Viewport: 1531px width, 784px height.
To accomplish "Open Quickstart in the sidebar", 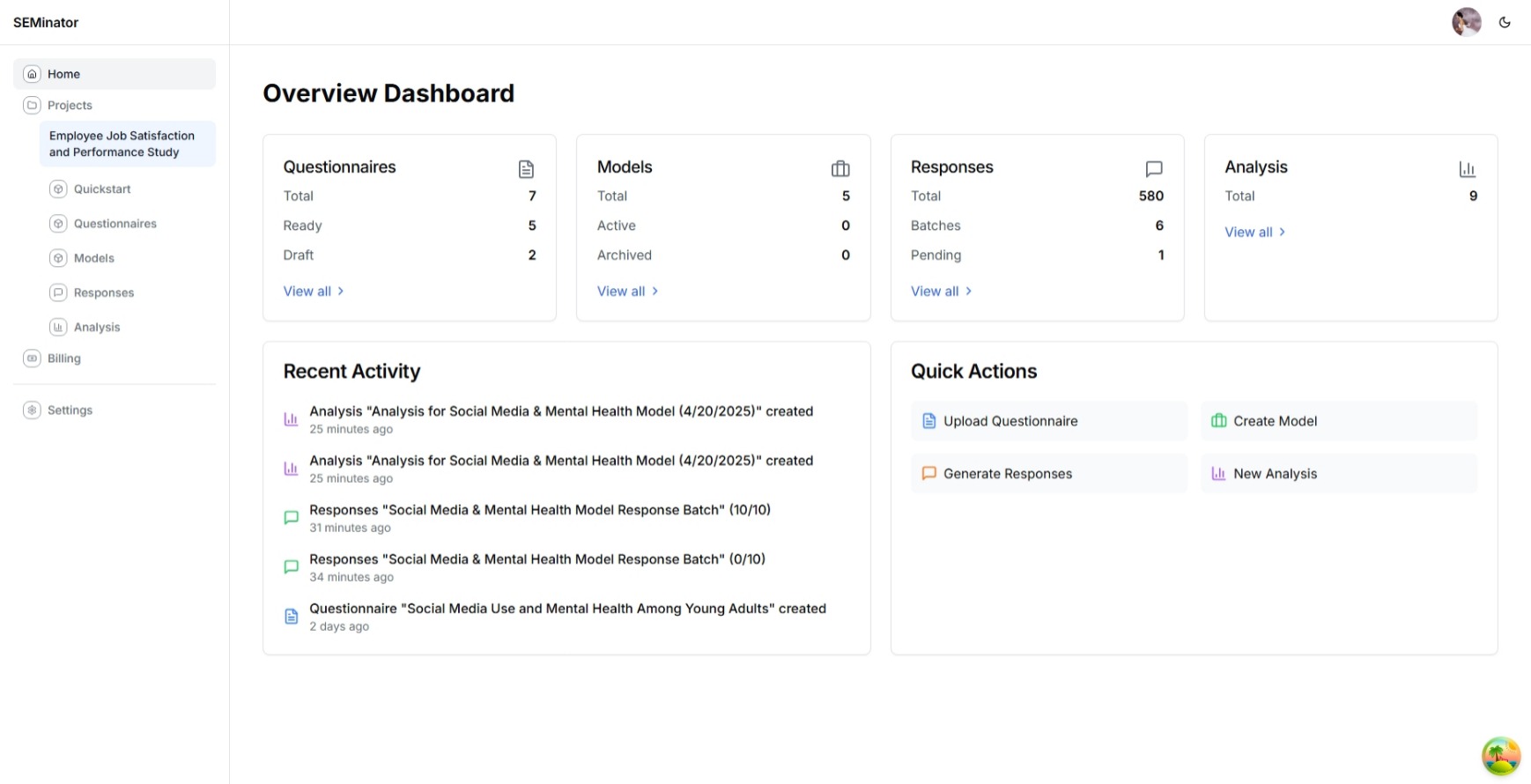I will coord(102,189).
